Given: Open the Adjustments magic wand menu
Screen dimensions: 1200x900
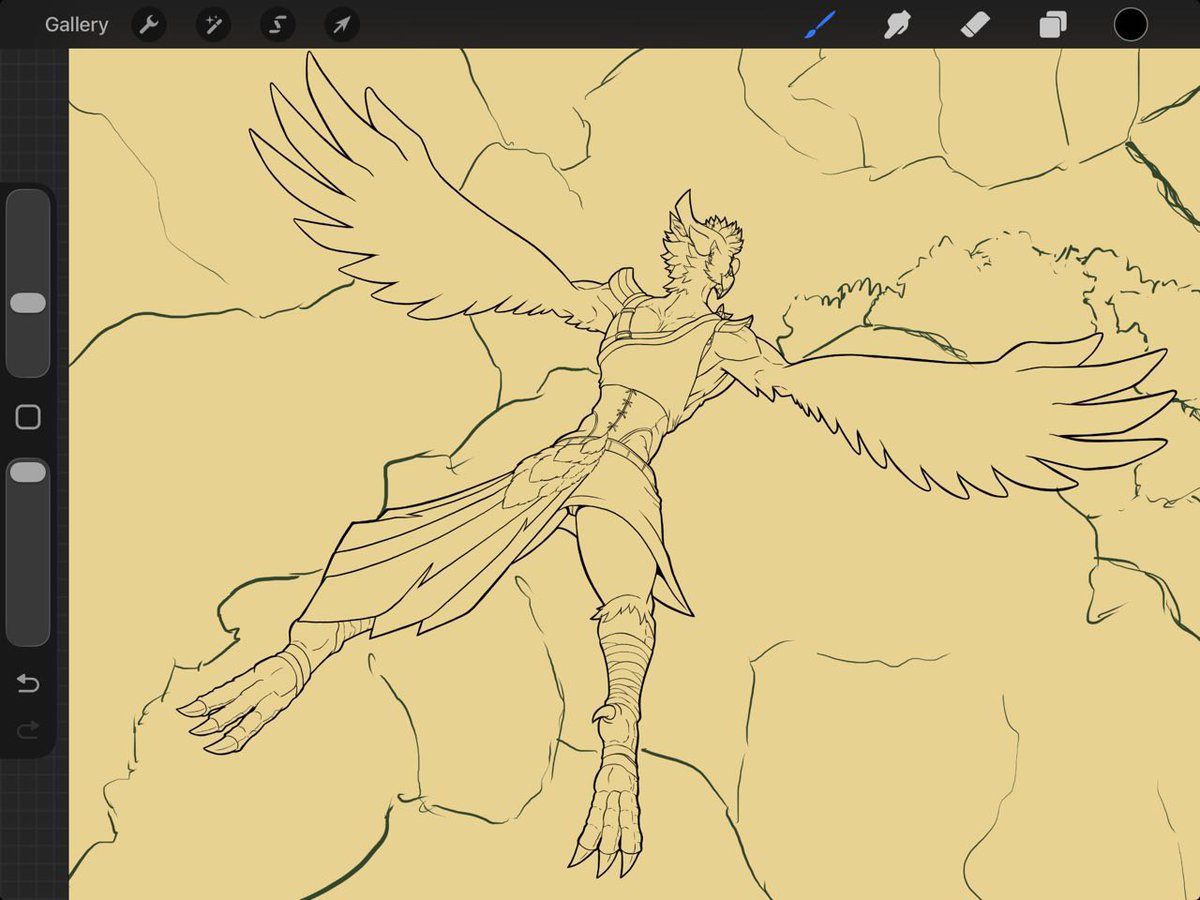Looking at the screenshot, I should (212, 25).
